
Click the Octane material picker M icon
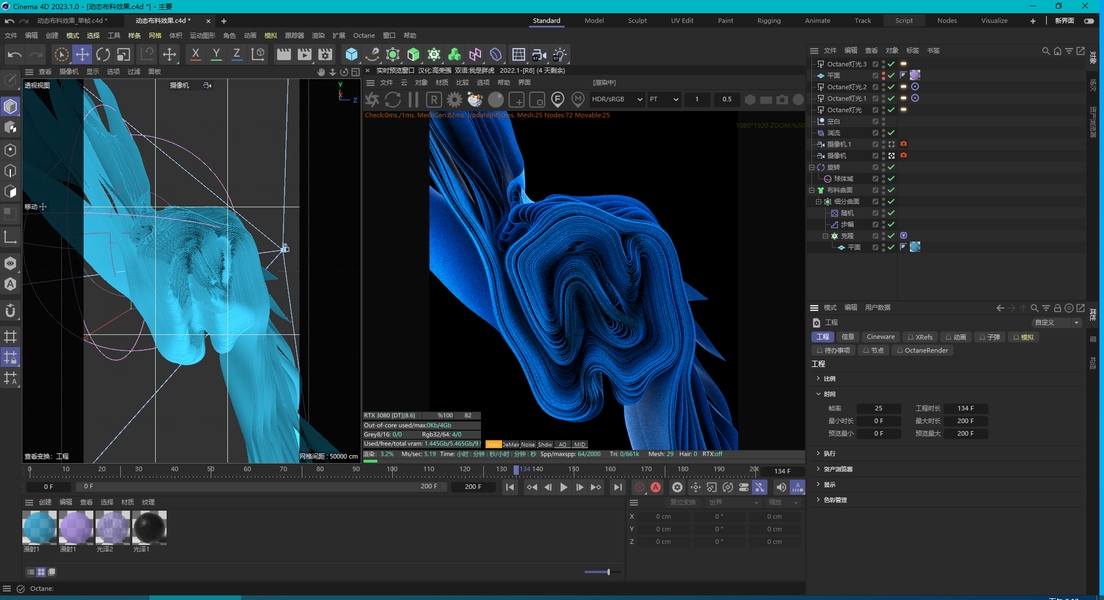[x=578, y=99]
